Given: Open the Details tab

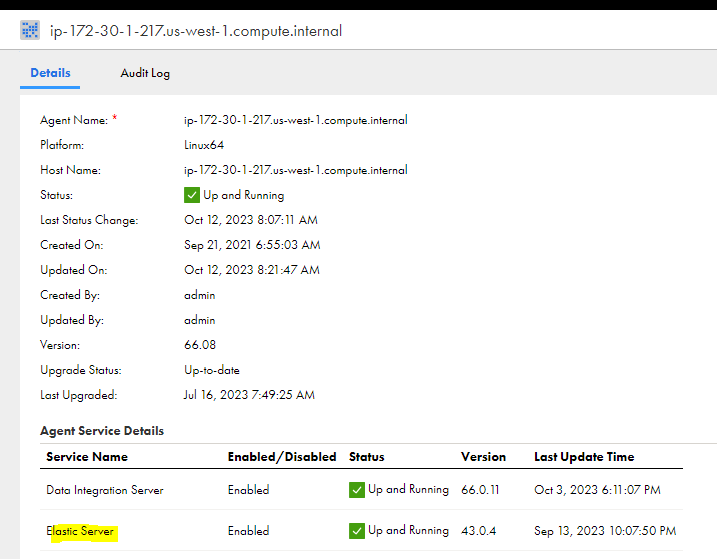Looking at the screenshot, I should click(50, 73).
